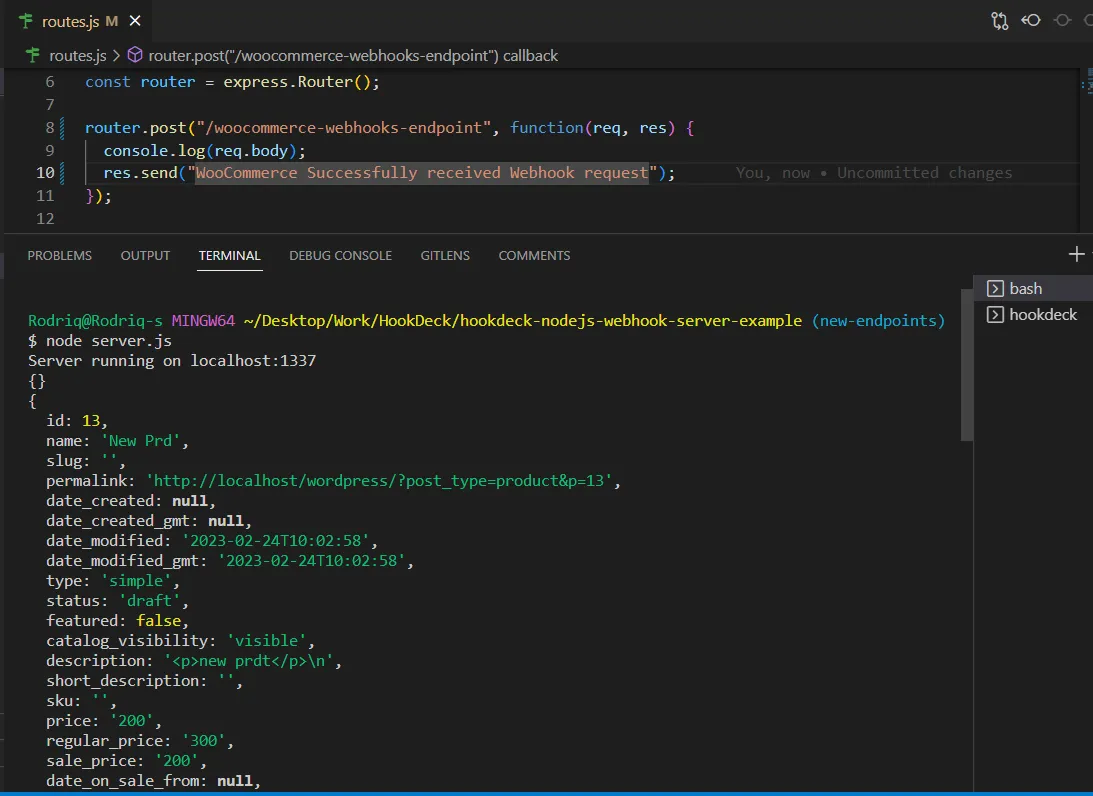Switch to the OUTPUT panel tab
The image size is (1093, 796).
[145, 255]
